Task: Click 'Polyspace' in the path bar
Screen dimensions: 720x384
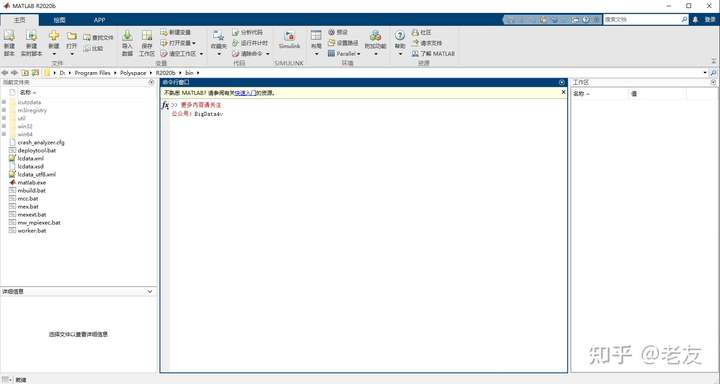Action: (133, 73)
